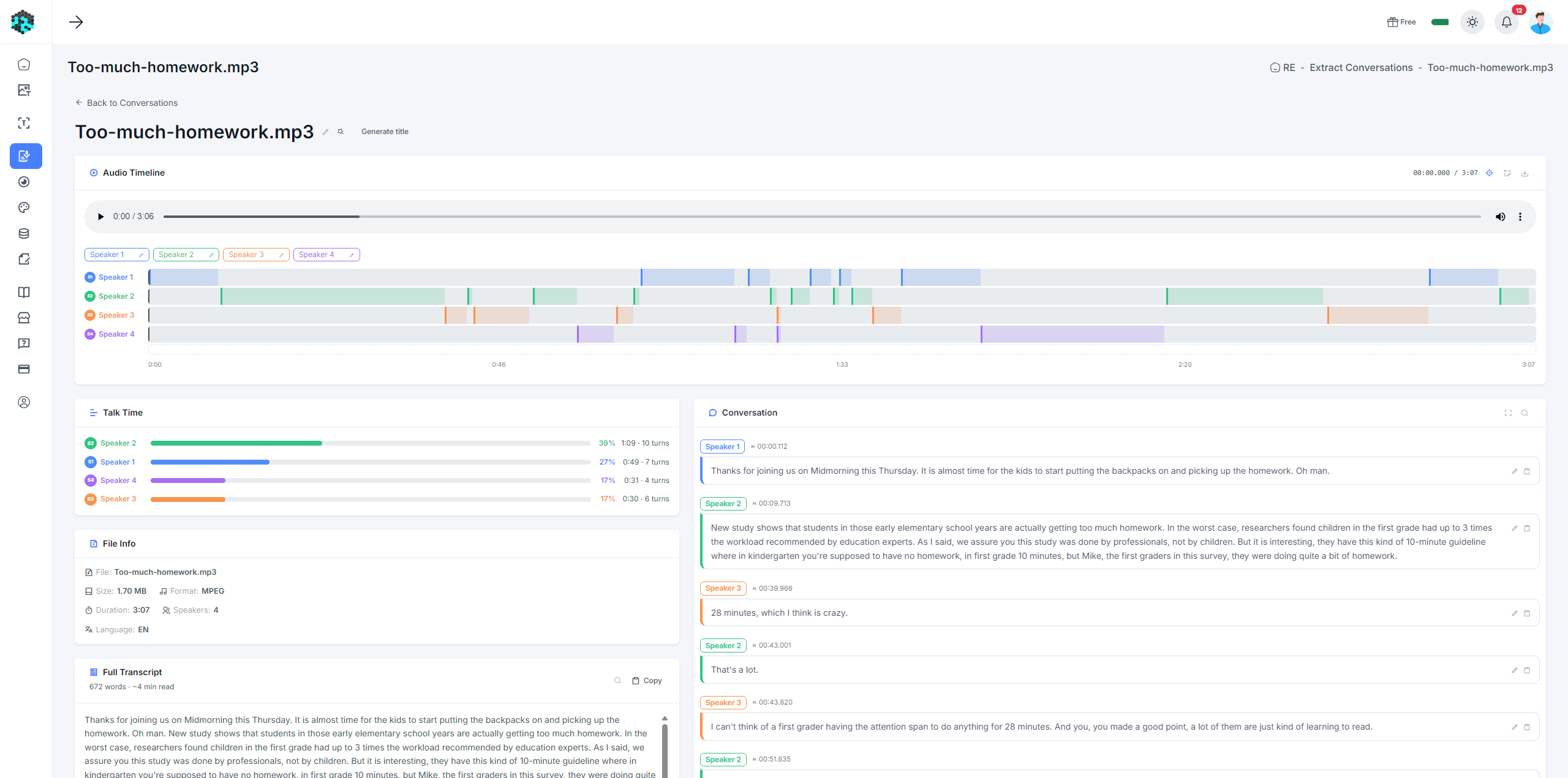
Task: Select the audio transcription sidebar icon
Action: pos(26,156)
